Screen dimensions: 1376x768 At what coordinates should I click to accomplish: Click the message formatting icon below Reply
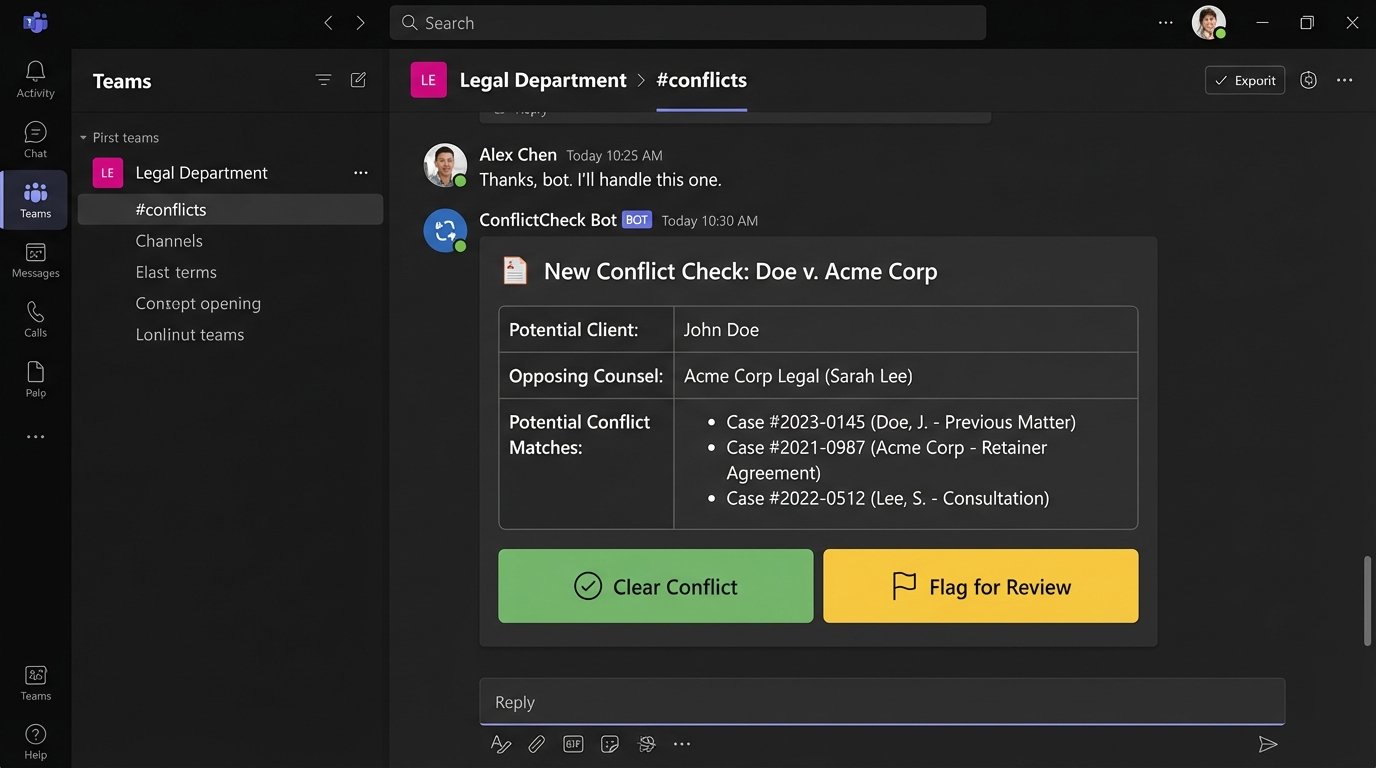point(500,743)
